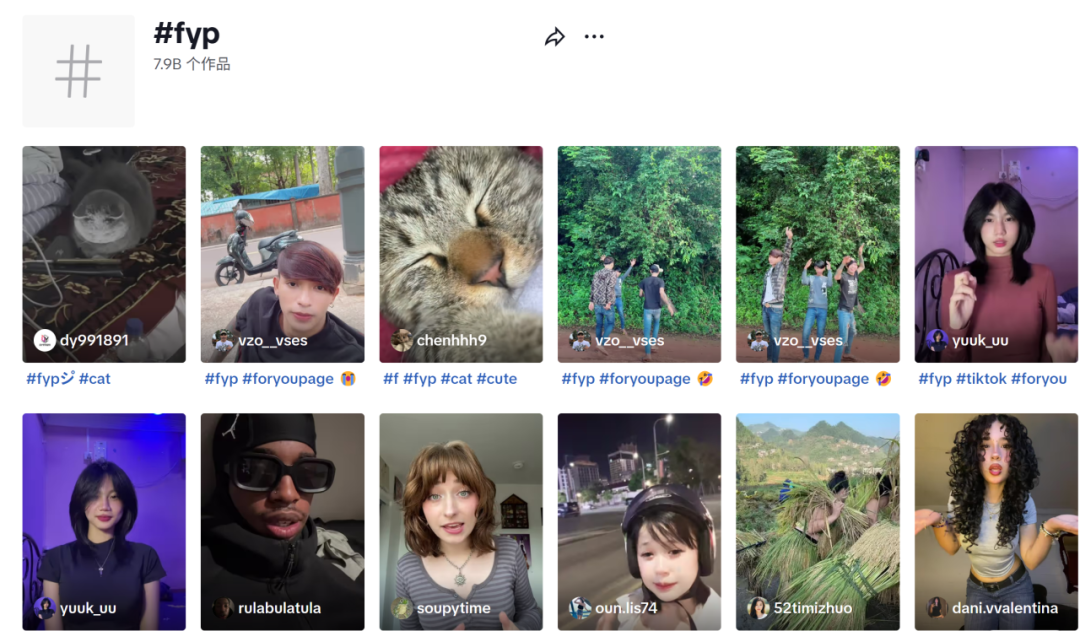Click username soupytime
Image resolution: width=1080 pixels, height=631 pixels.
tap(453, 608)
